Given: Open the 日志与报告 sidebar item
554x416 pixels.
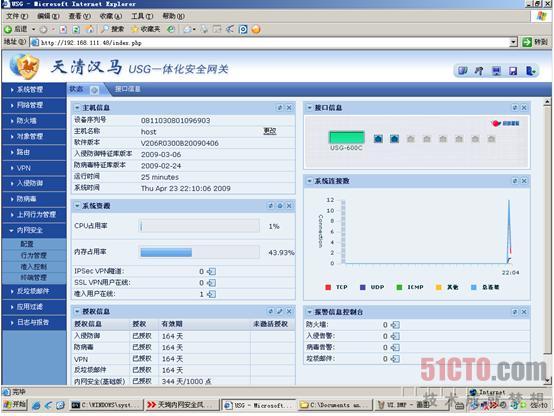Looking at the screenshot, I should pos(34,322).
